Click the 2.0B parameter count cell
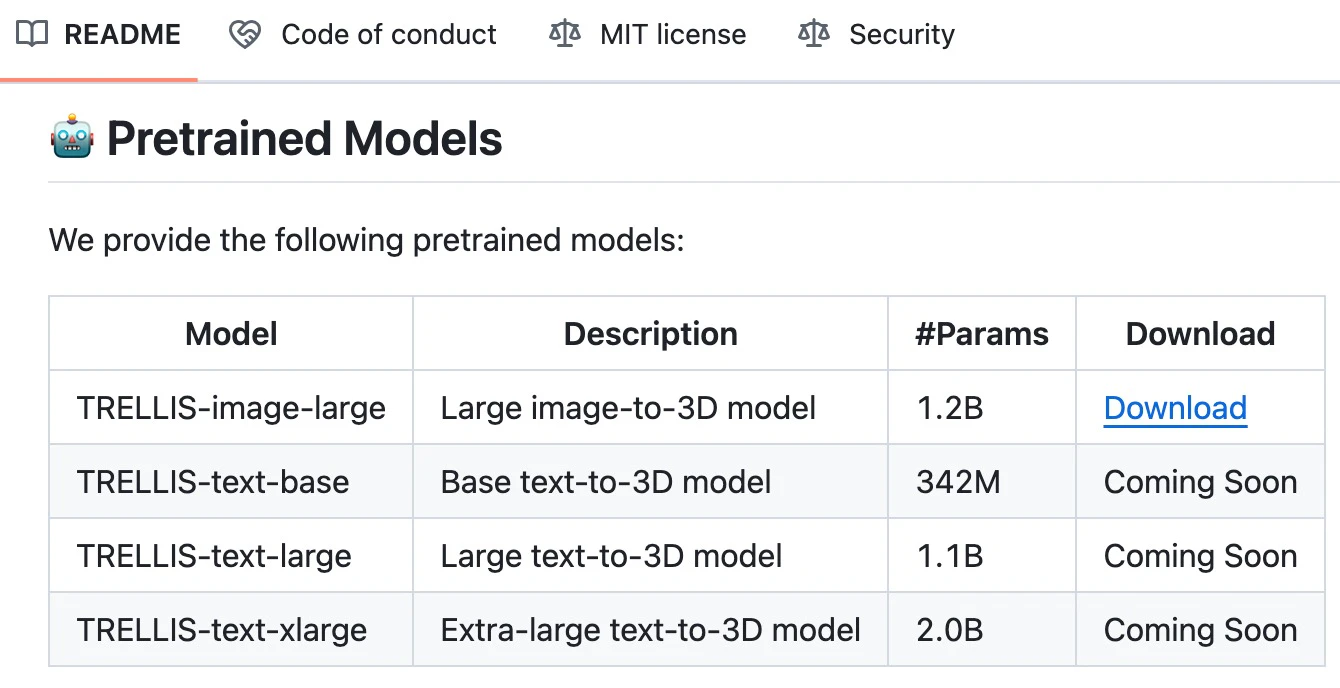 [x=982, y=630]
